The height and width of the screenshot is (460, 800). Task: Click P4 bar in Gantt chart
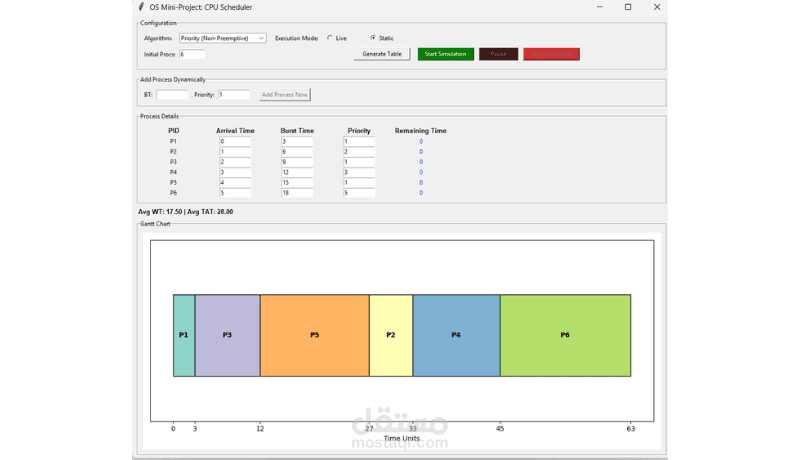[457, 336]
